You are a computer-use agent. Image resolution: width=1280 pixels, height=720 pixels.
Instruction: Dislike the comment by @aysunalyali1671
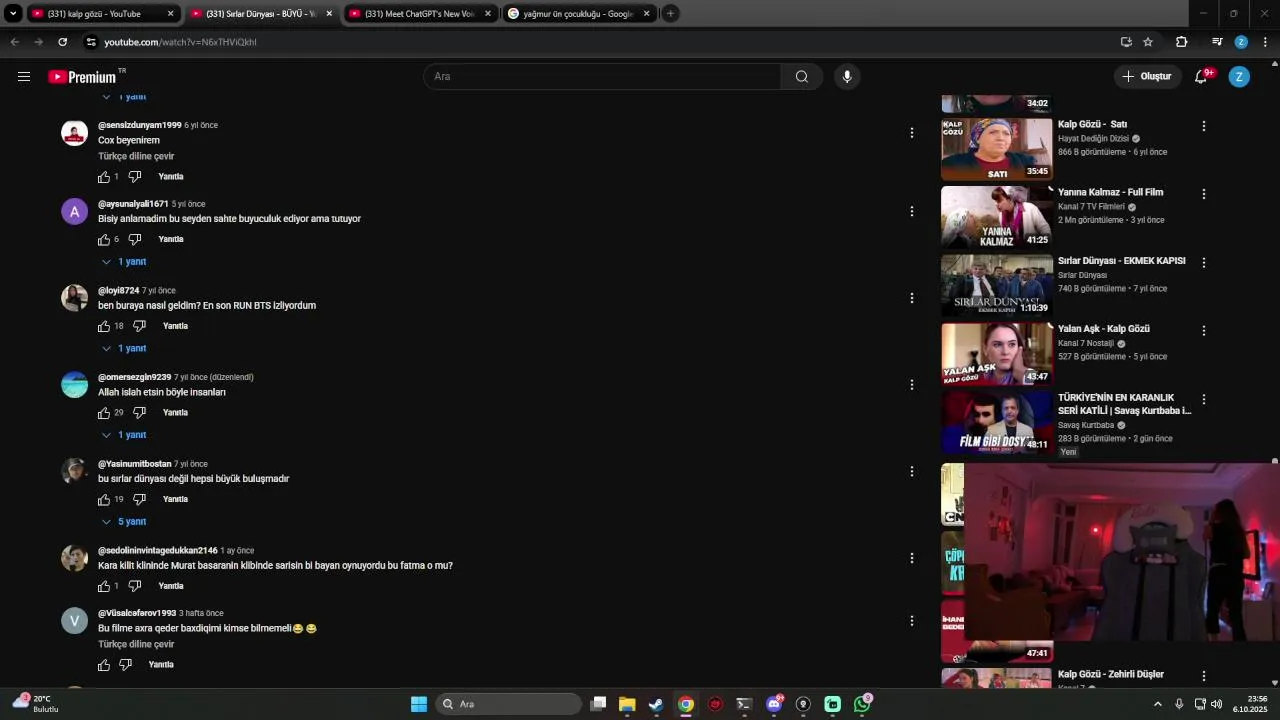coord(135,240)
